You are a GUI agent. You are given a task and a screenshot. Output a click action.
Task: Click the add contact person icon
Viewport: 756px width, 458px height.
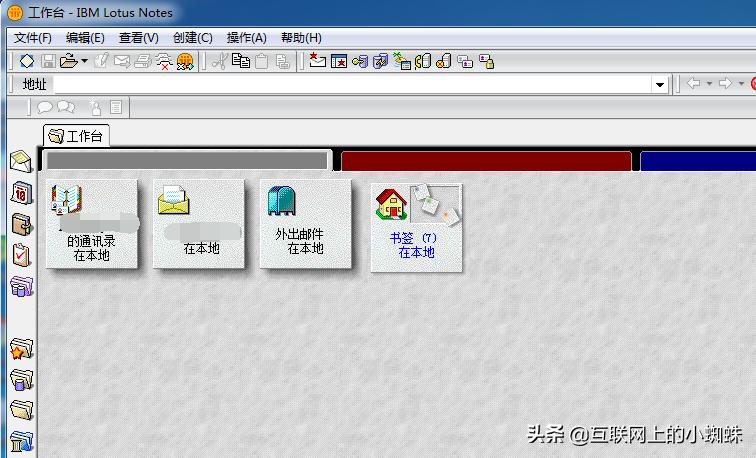click(95, 107)
